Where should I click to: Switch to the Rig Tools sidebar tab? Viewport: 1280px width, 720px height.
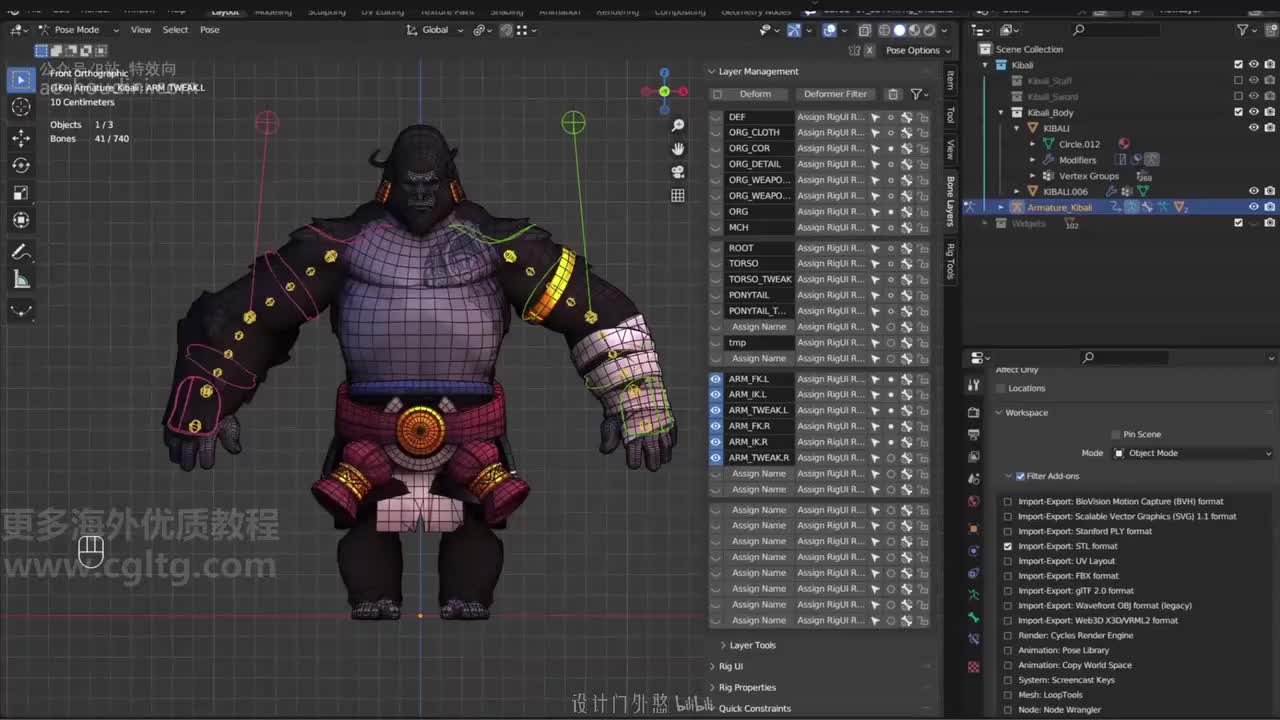tap(950, 261)
